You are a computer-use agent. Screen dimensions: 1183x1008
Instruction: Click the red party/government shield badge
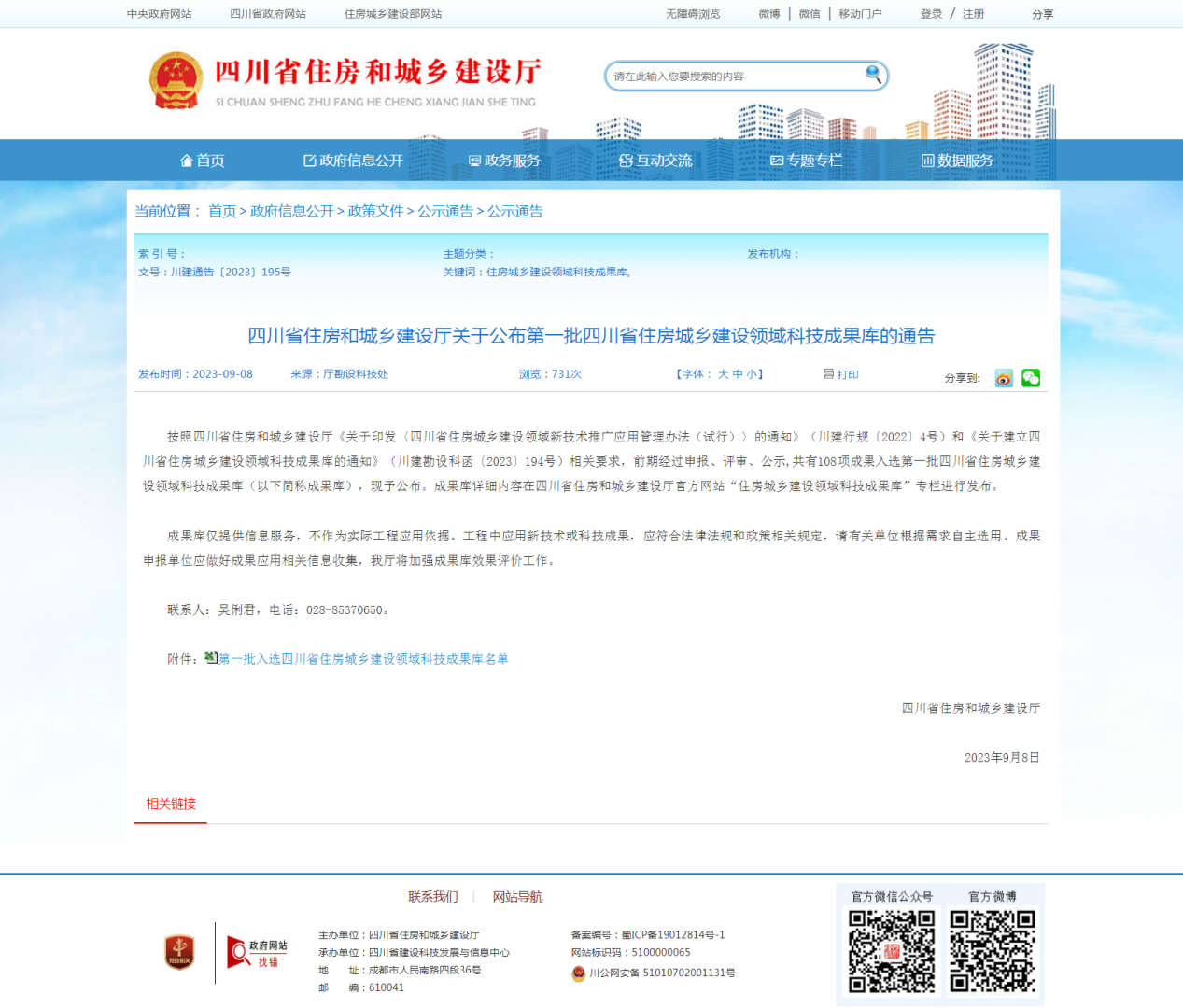pos(179,952)
